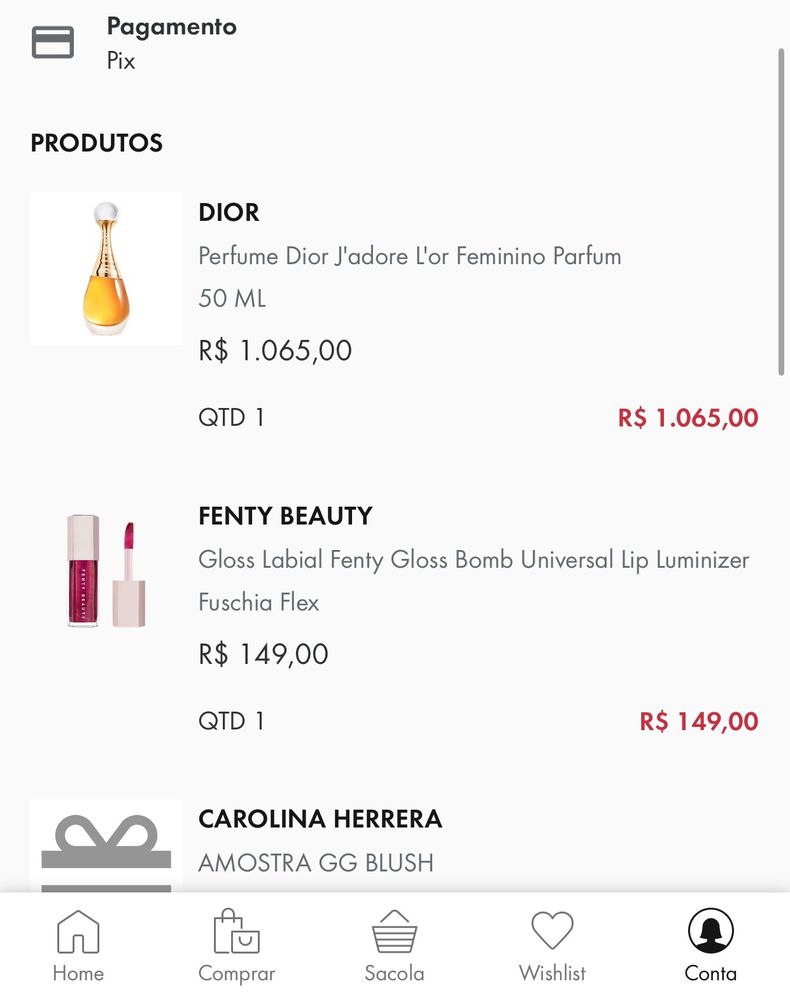Open the Gloss Labial Fenty Gloss Bomb link
The width and height of the screenshot is (790, 1000).
pyautogui.click(x=473, y=560)
